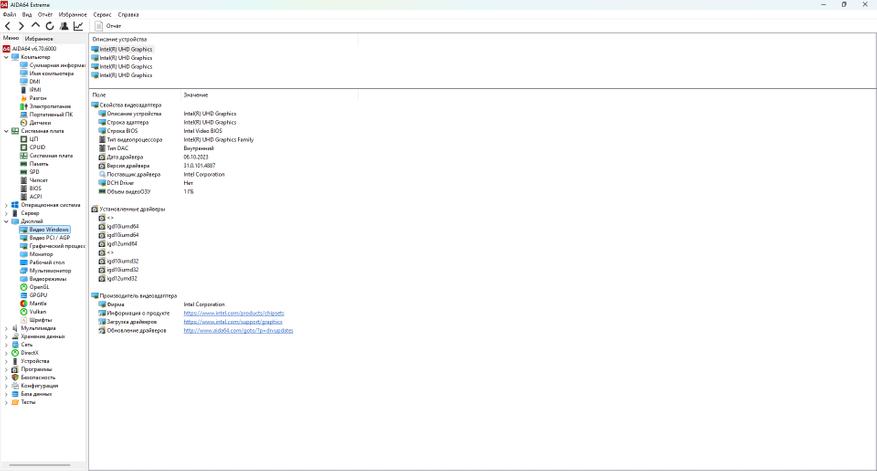Select the AIDA64 v6.70.6000 root item

(30, 49)
